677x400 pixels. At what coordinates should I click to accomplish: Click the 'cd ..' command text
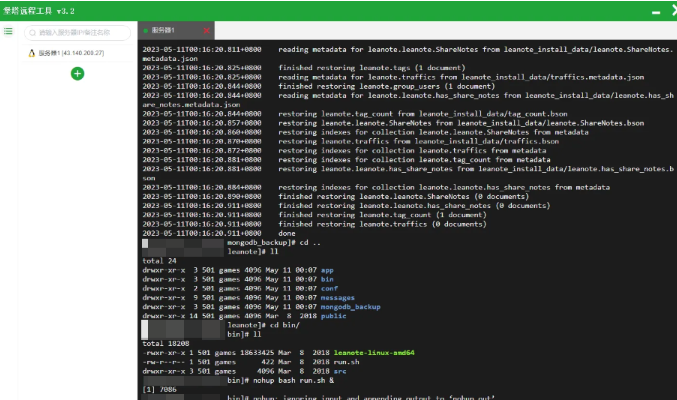[310, 243]
